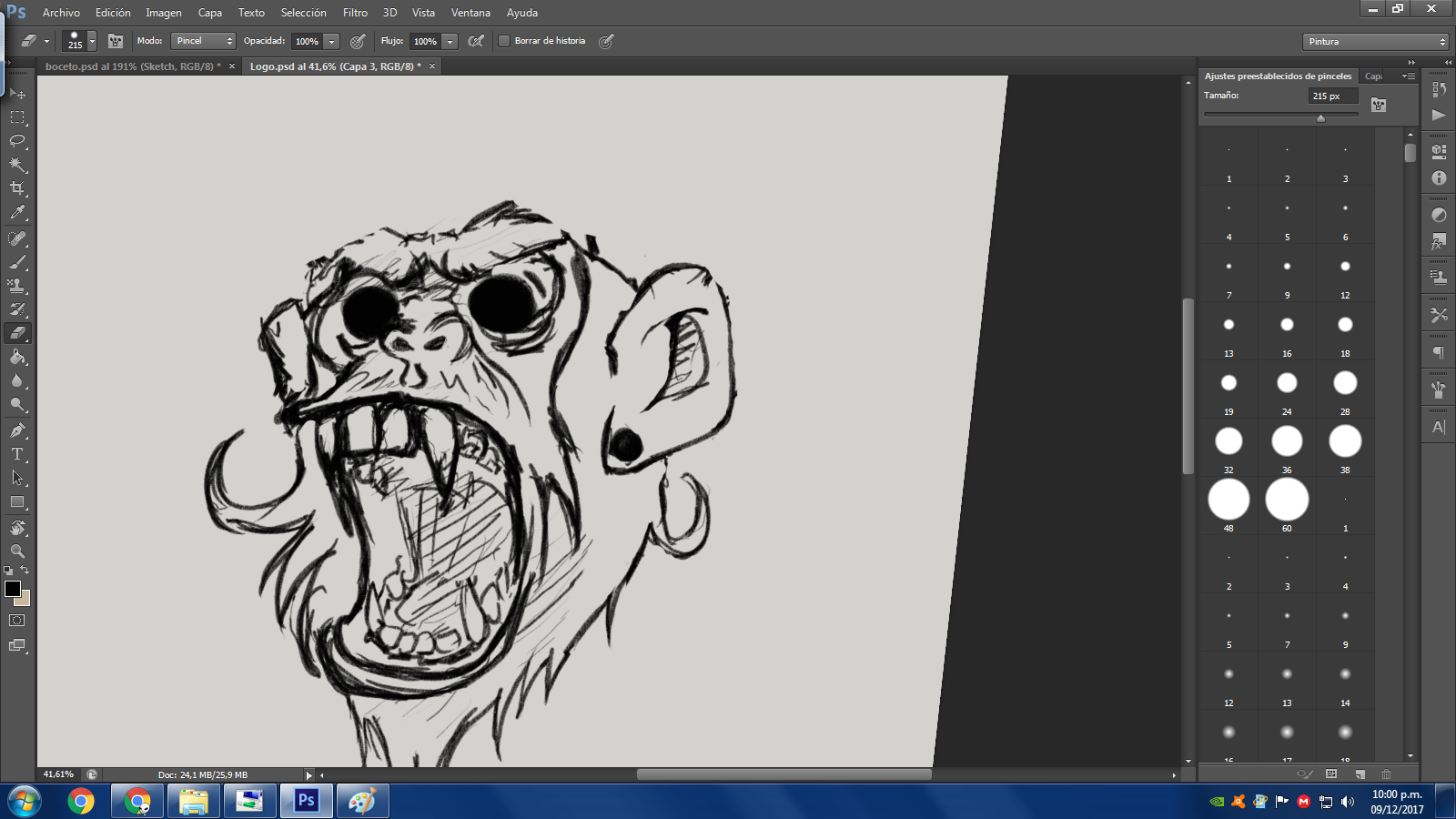
Task: Select the Magic Wand tool
Action: (17, 165)
